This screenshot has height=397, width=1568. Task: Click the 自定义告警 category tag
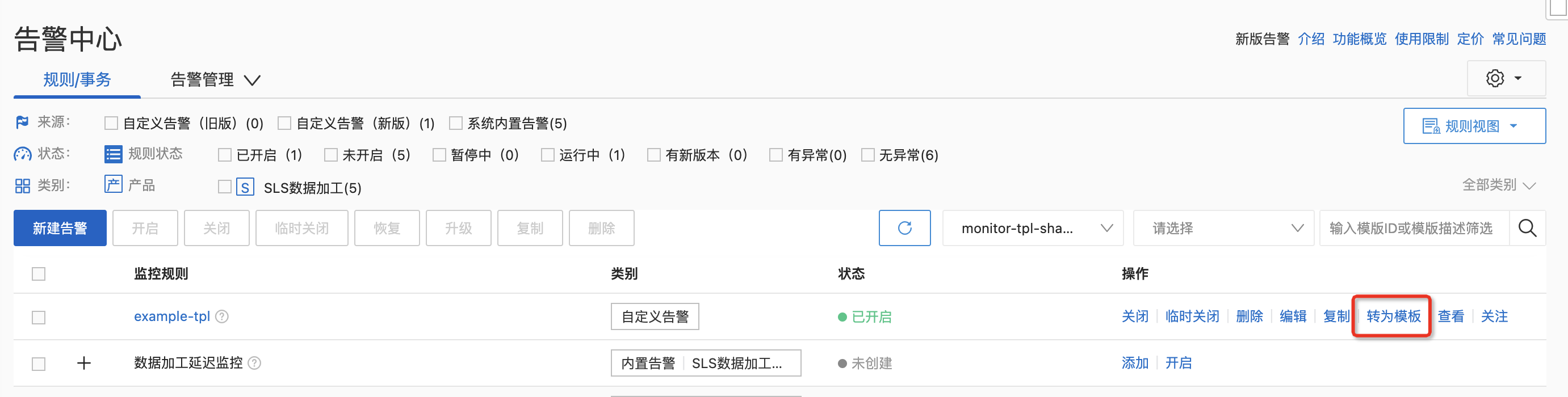pyautogui.click(x=655, y=316)
